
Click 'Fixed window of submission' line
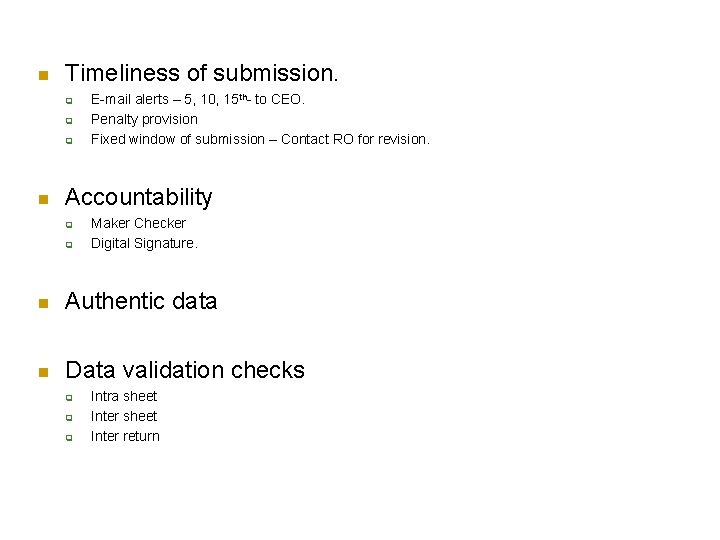260,139
